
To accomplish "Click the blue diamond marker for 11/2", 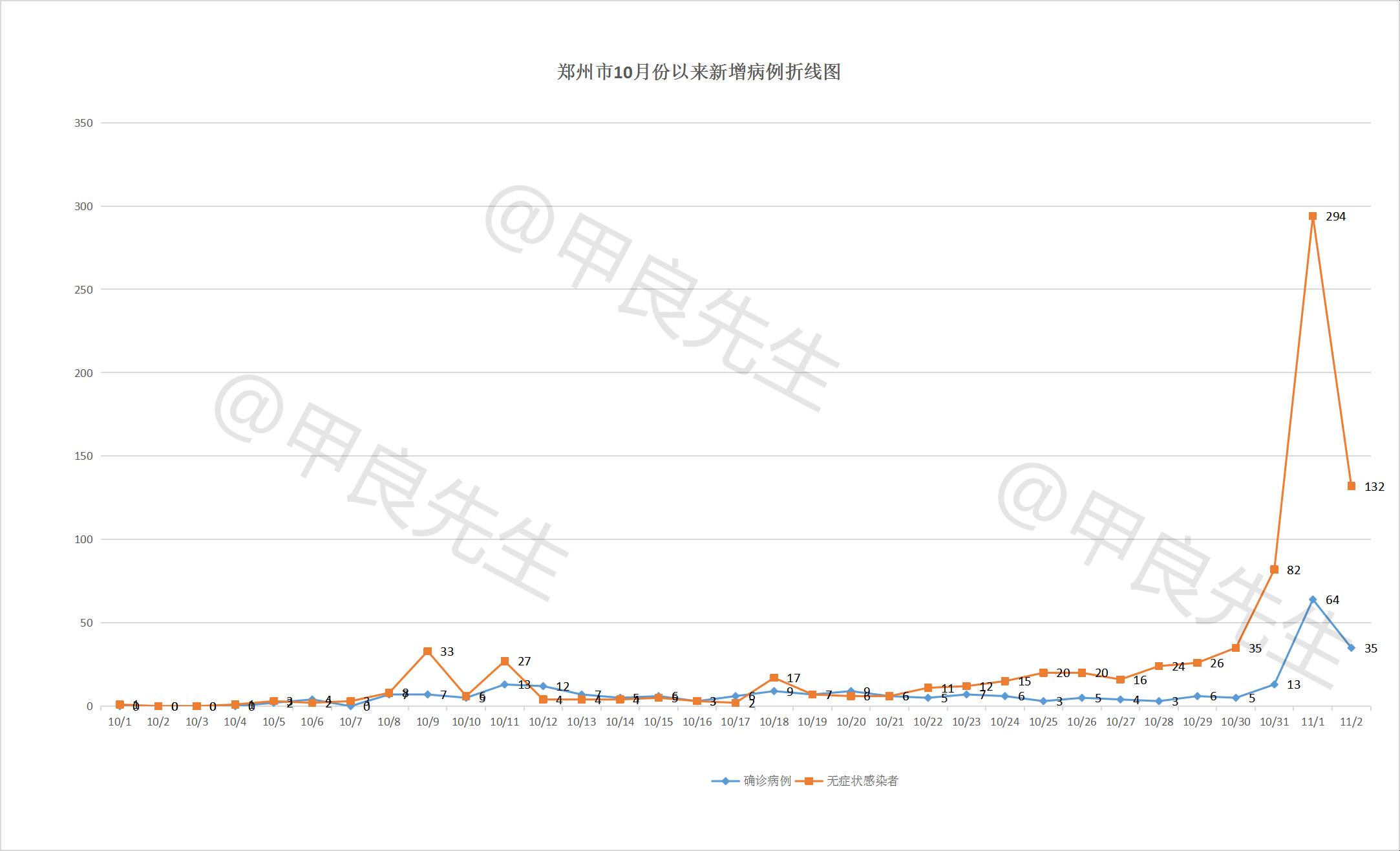I will point(1352,647).
